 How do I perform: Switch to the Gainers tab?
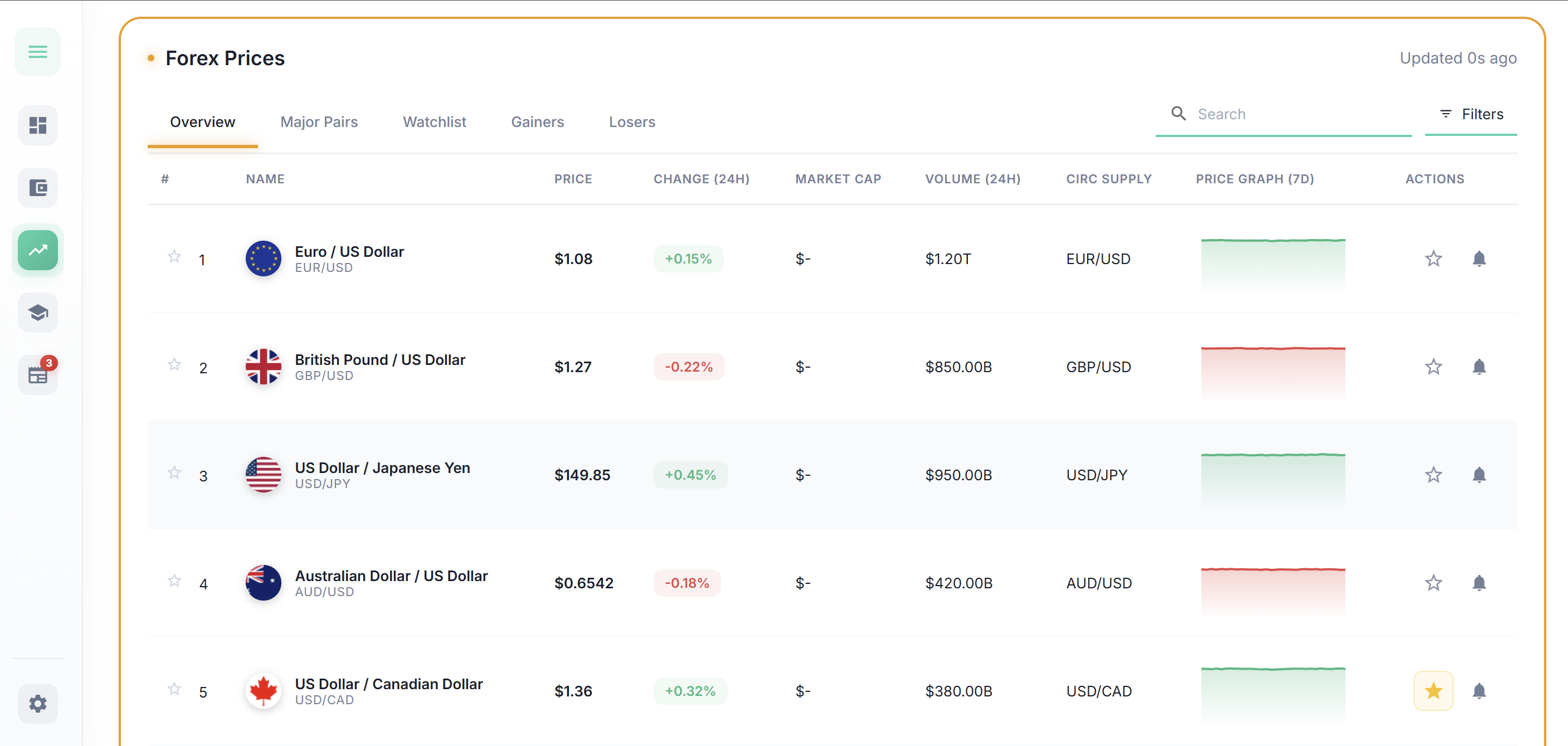537,123
